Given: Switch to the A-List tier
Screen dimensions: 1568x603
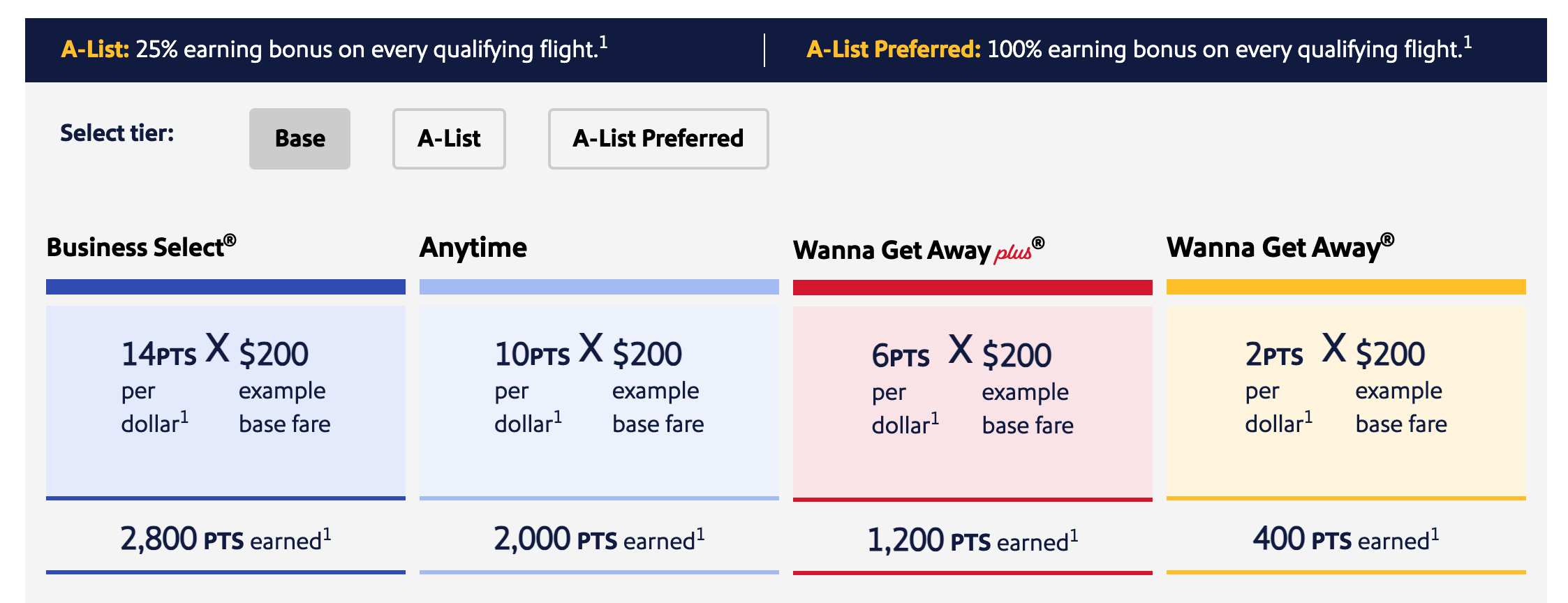Looking at the screenshot, I should tap(448, 138).
